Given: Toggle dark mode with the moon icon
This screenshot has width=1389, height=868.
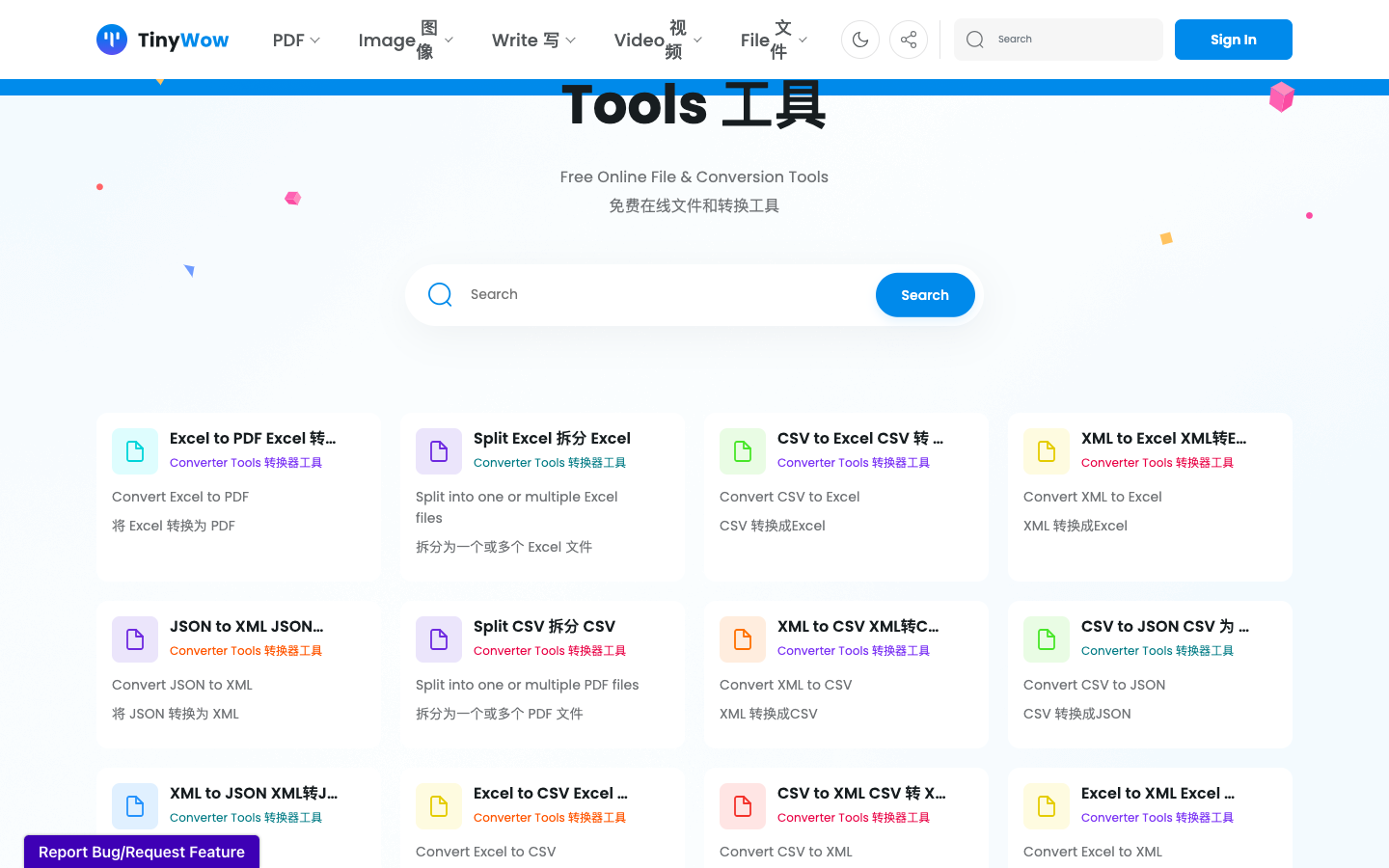Looking at the screenshot, I should pos(860,40).
